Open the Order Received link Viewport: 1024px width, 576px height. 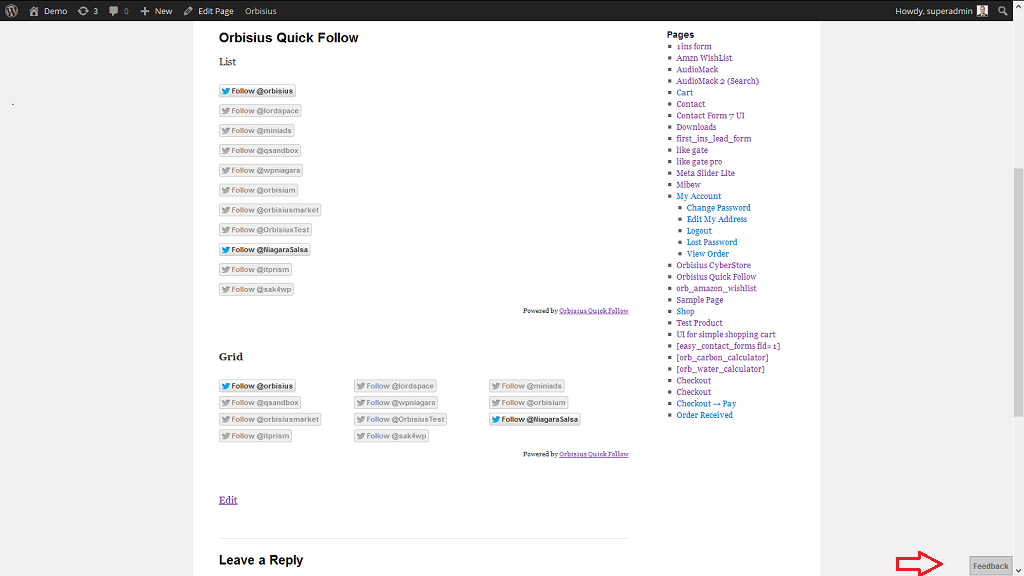pyautogui.click(x=704, y=415)
